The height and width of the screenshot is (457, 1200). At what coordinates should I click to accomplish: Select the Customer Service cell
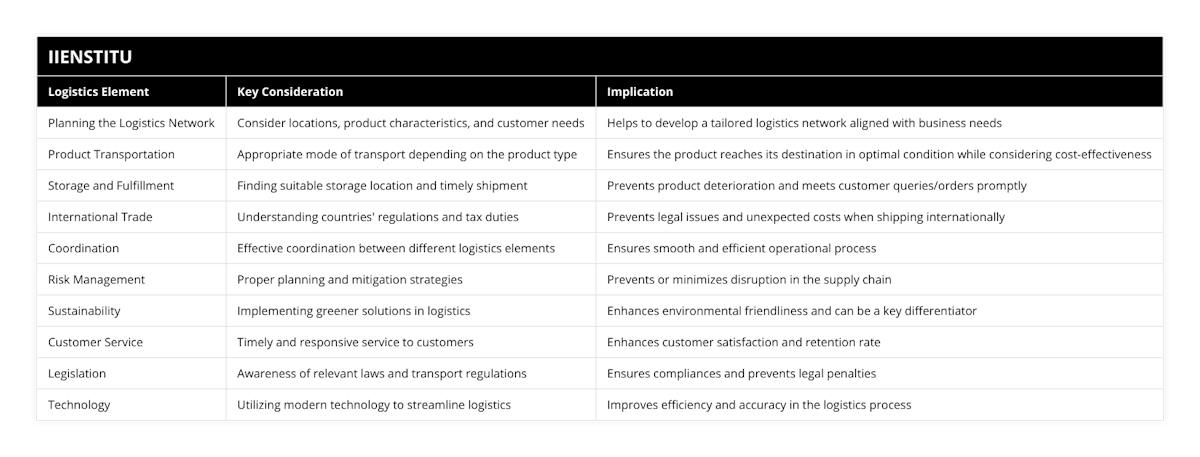95,342
